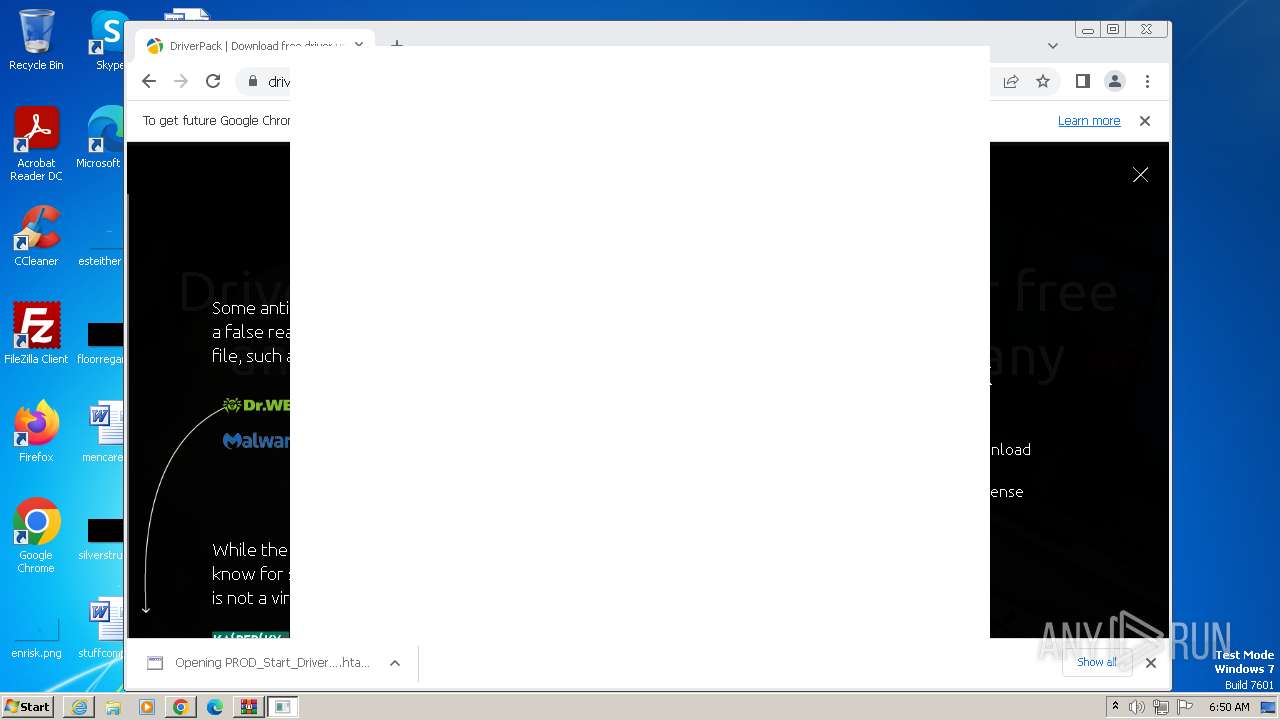1280x720 pixels.
Task: Show hidden system tray icons
Action: (x=1115, y=707)
